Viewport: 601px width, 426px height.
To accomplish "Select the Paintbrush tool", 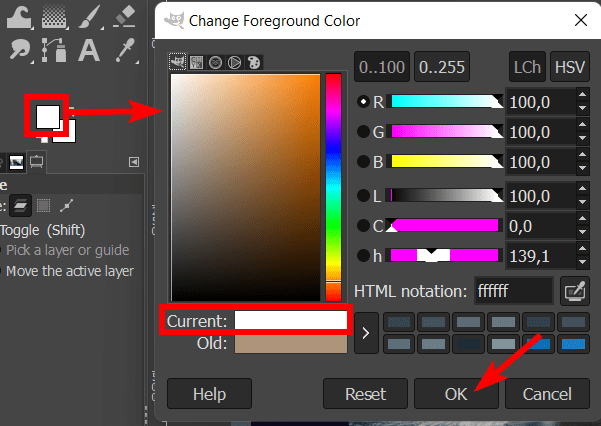I will 89,15.
